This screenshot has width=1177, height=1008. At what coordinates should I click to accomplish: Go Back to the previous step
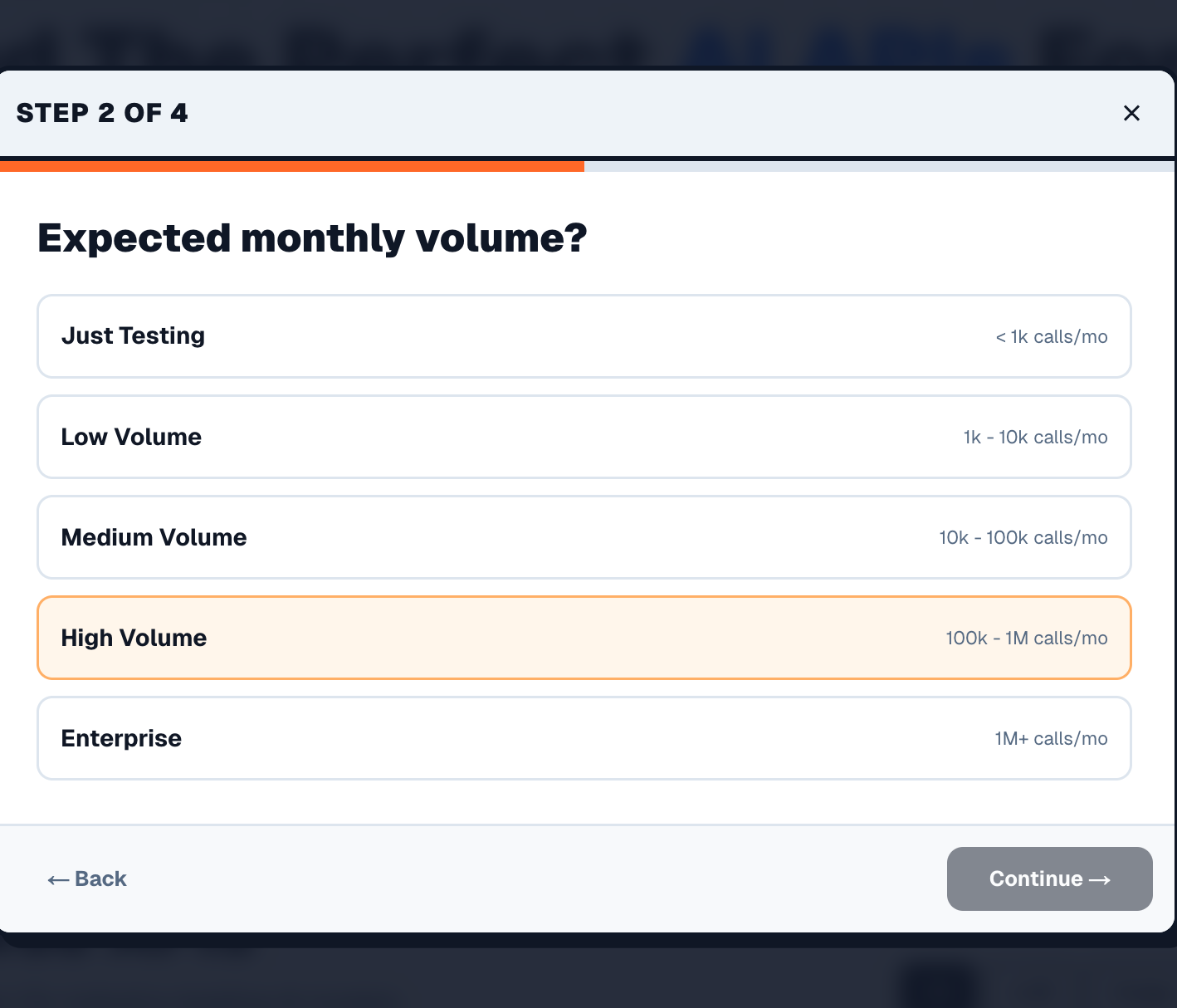click(86, 878)
